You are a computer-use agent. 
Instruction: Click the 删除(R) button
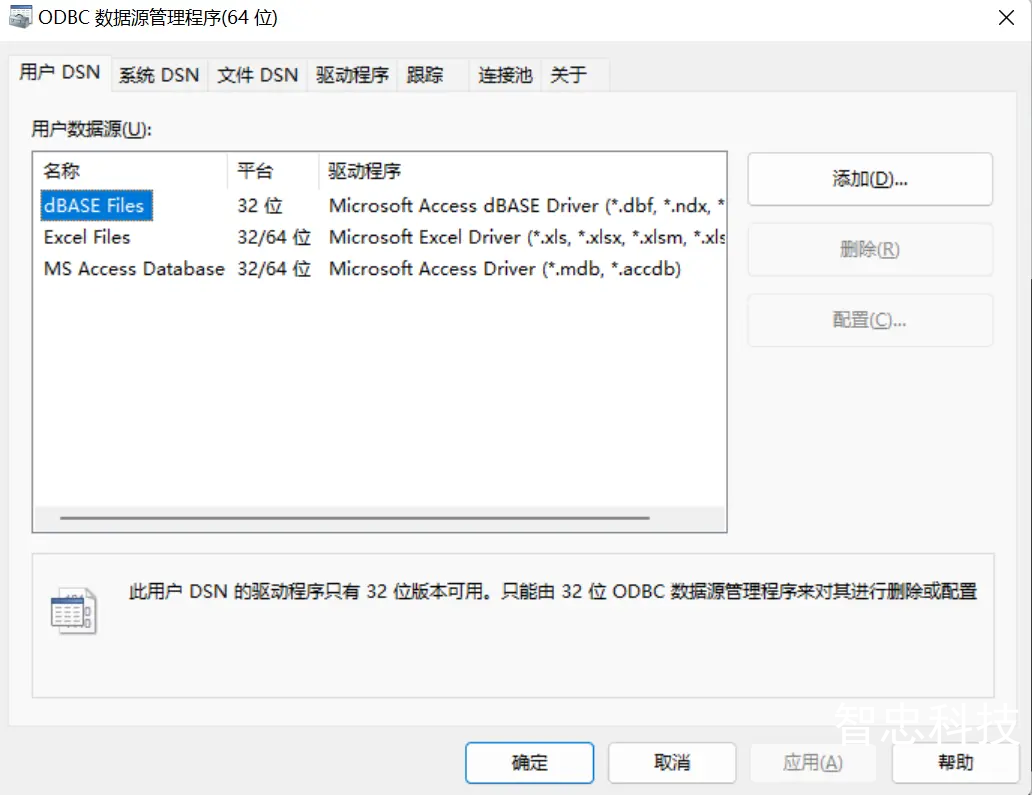click(870, 249)
